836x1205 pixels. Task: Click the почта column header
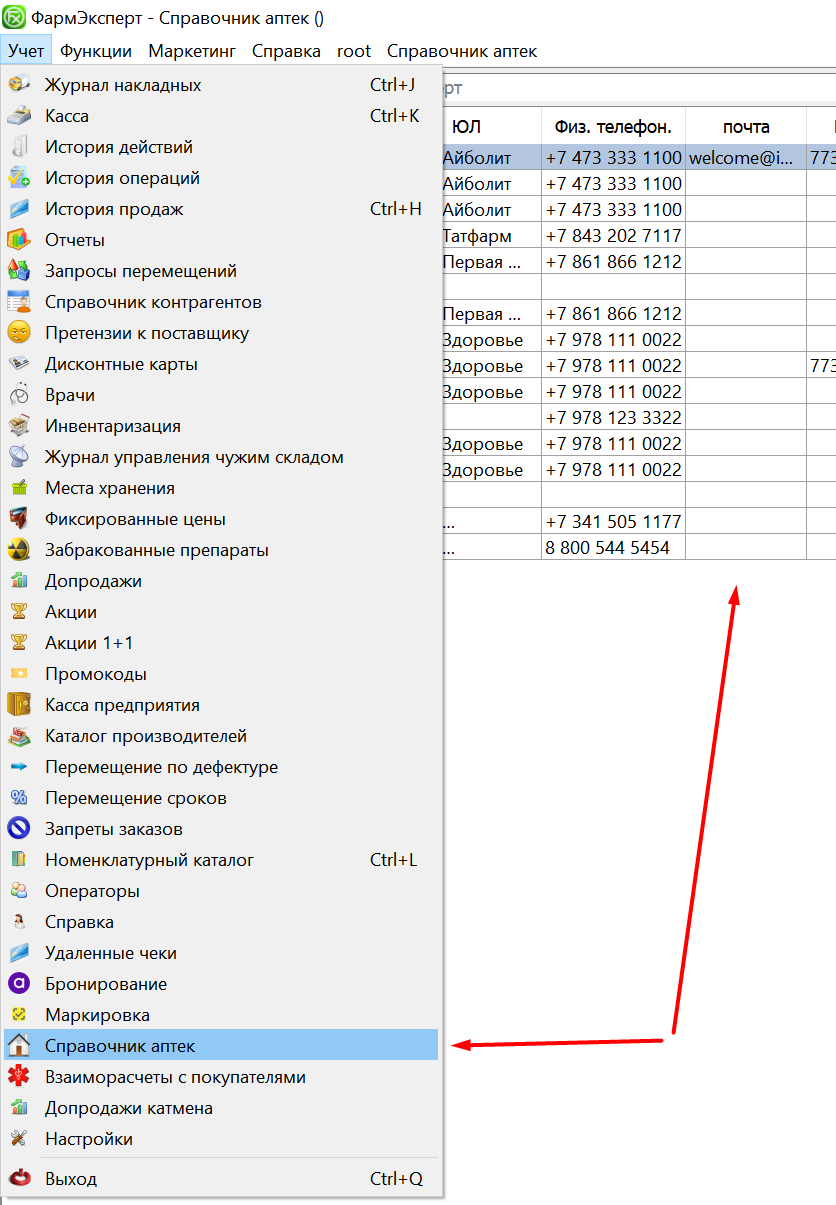pos(746,127)
